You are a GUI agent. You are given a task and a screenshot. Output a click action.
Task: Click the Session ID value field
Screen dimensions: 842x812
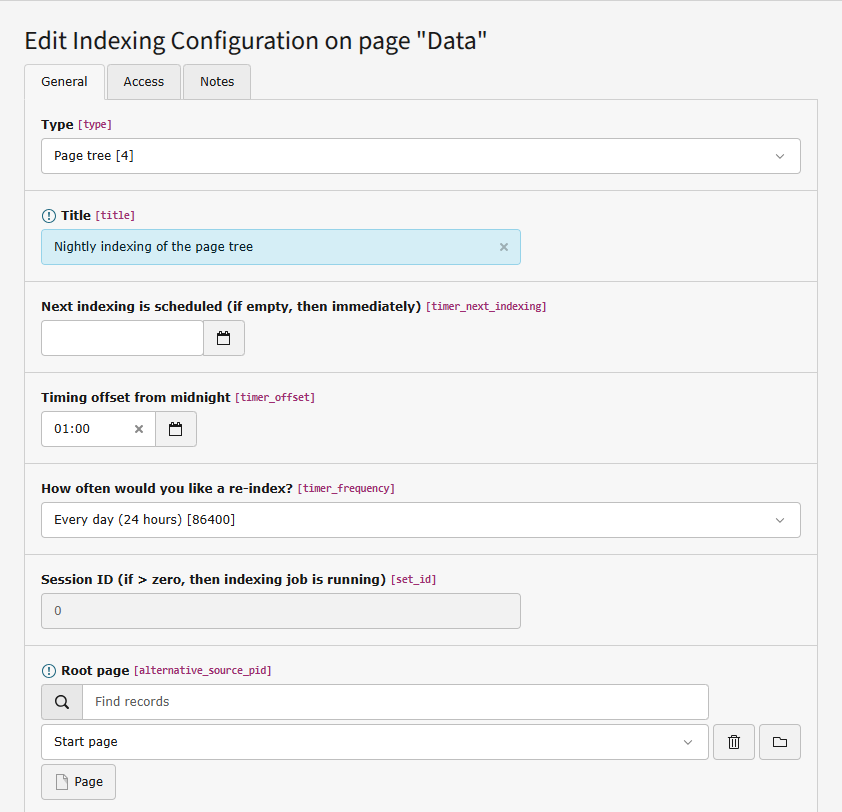[280, 611]
